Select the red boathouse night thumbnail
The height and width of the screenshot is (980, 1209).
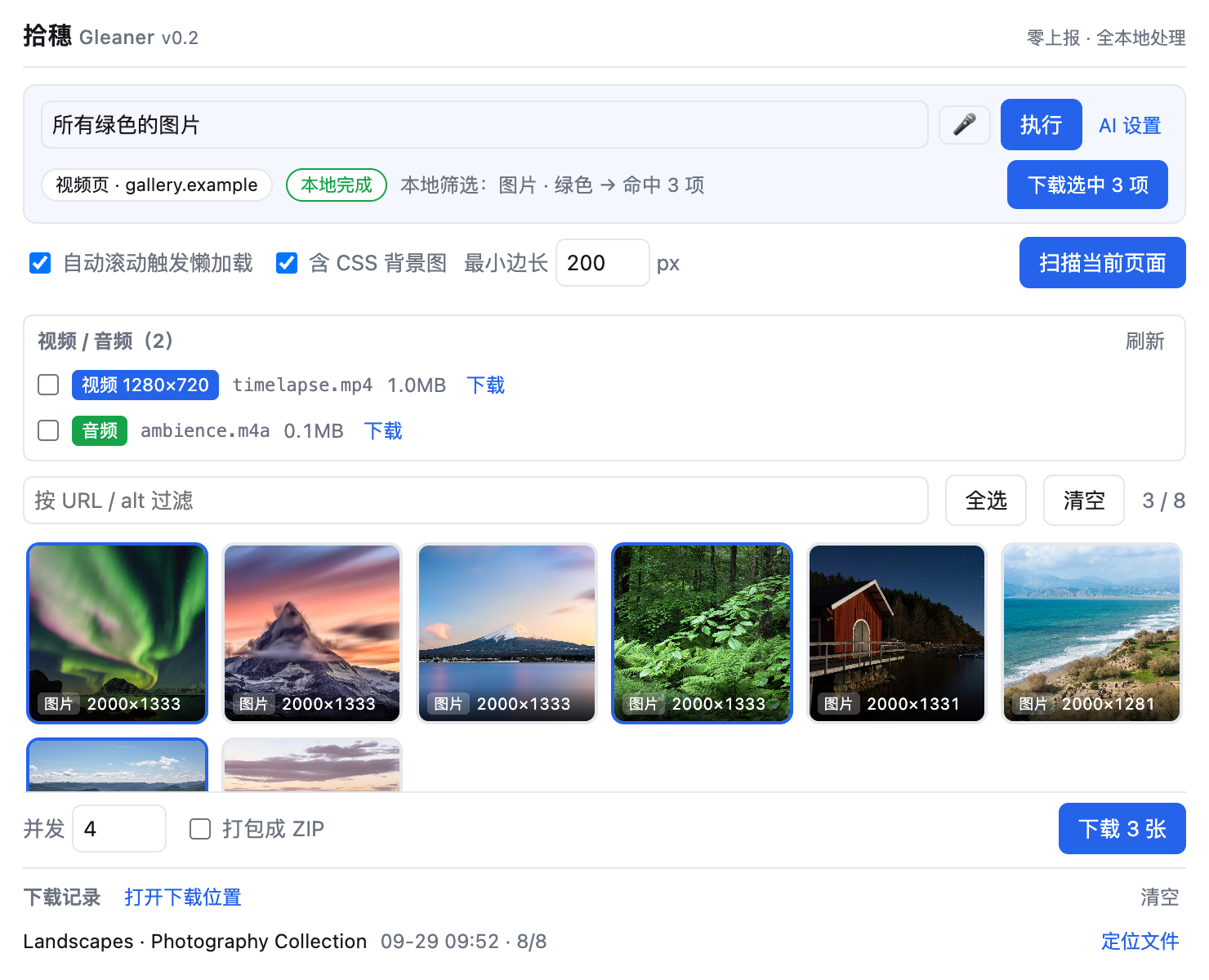(x=896, y=633)
